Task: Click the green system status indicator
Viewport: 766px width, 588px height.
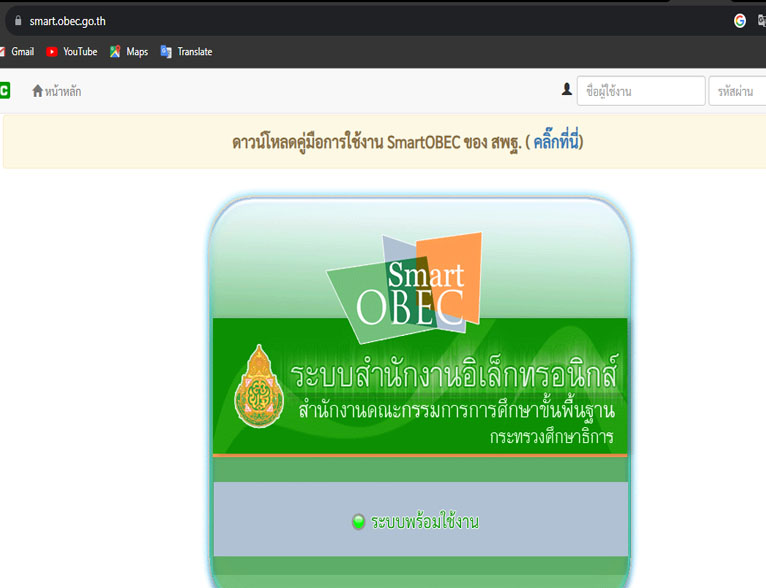Action: pos(359,522)
